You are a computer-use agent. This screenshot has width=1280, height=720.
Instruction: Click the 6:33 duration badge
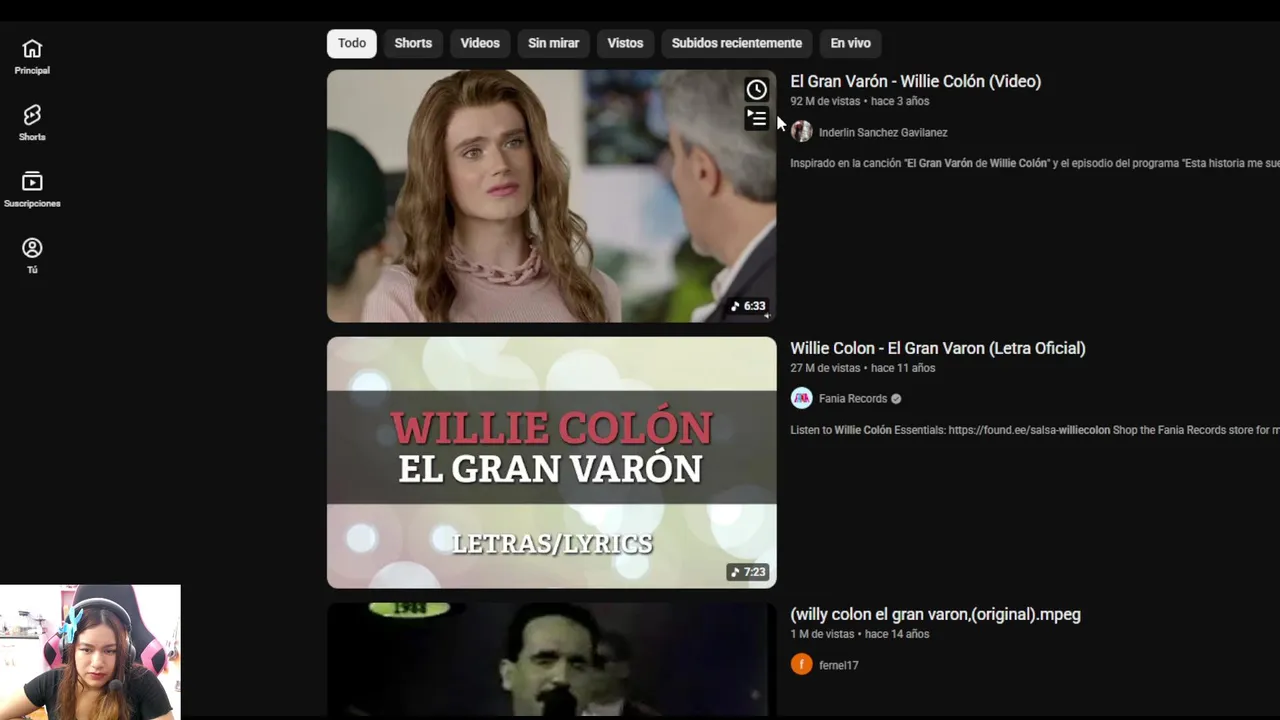pyautogui.click(x=748, y=306)
